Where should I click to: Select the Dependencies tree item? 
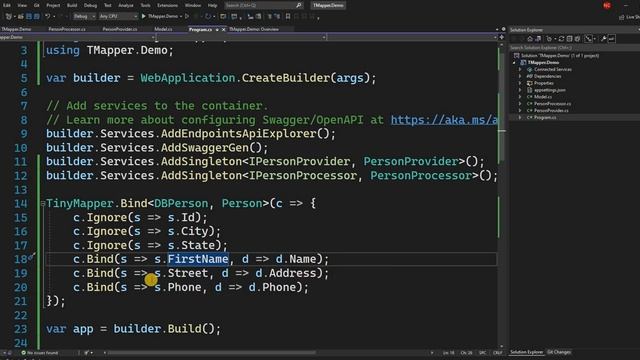coord(547,76)
